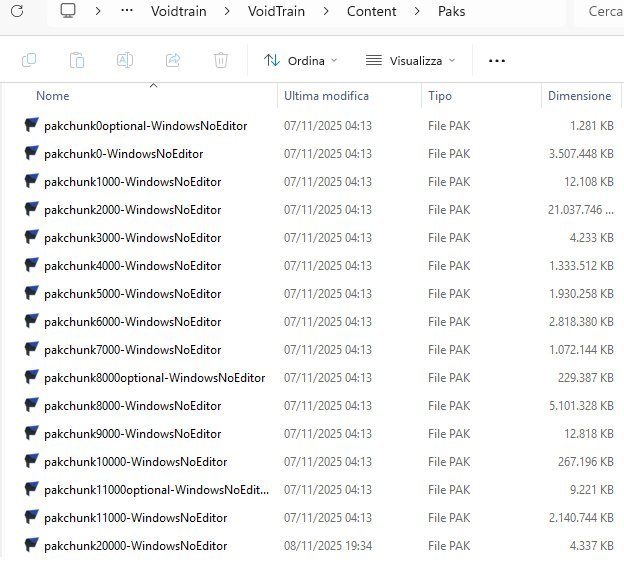Image resolution: width=624 pixels, height=564 pixels.
Task: Select file pakchunk1000-WindowsNoEditor
Action: [x=133, y=181]
